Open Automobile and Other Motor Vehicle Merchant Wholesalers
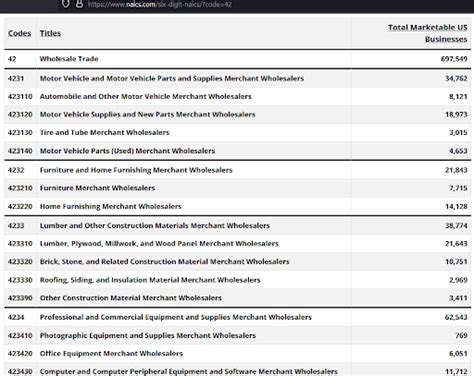 [146, 97]
